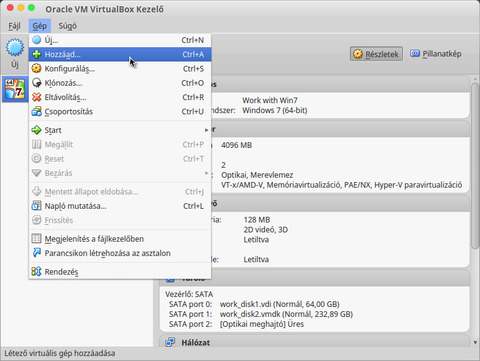The width and height of the screenshot is (480, 361).
Task: Click the Hálózat network section icon
Action: click(170, 342)
